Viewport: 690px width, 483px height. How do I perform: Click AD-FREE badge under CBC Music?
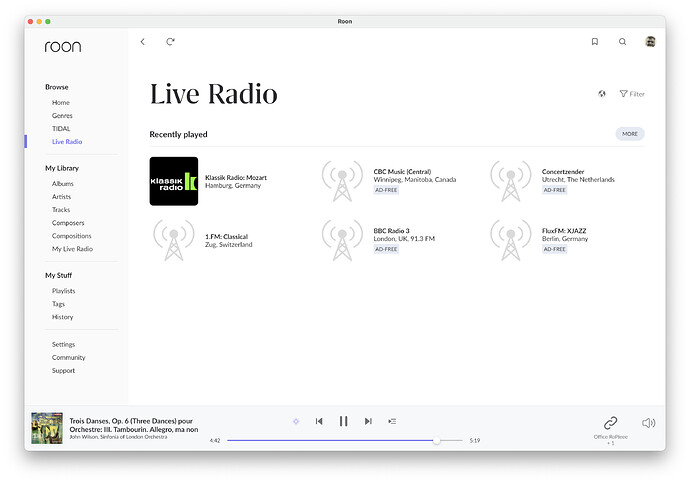point(386,190)
